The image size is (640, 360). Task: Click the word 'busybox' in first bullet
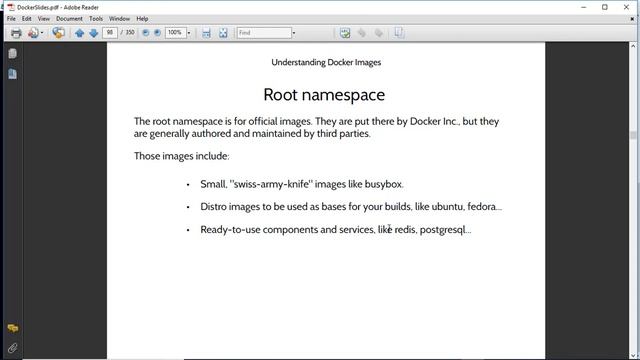pyautogui.click(x=383, y=184)
